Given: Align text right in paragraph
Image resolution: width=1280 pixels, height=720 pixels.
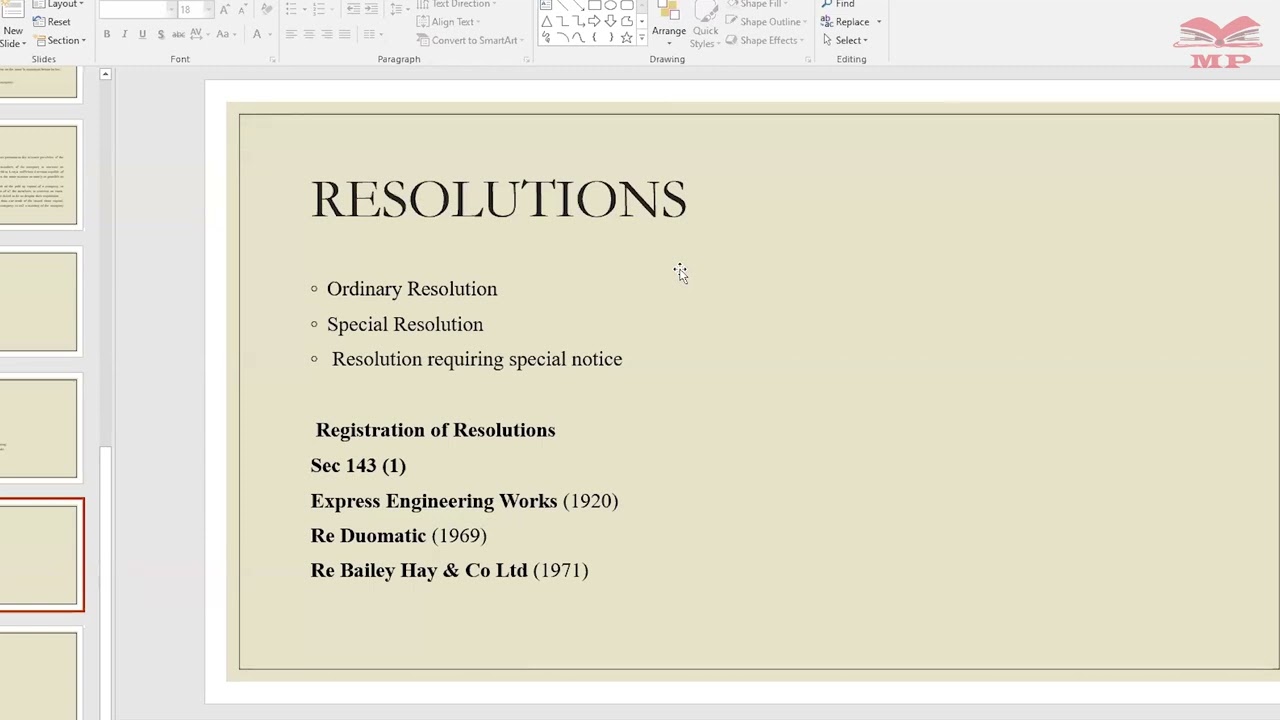Looking at the screenshot, I should [x=327, y=34].
